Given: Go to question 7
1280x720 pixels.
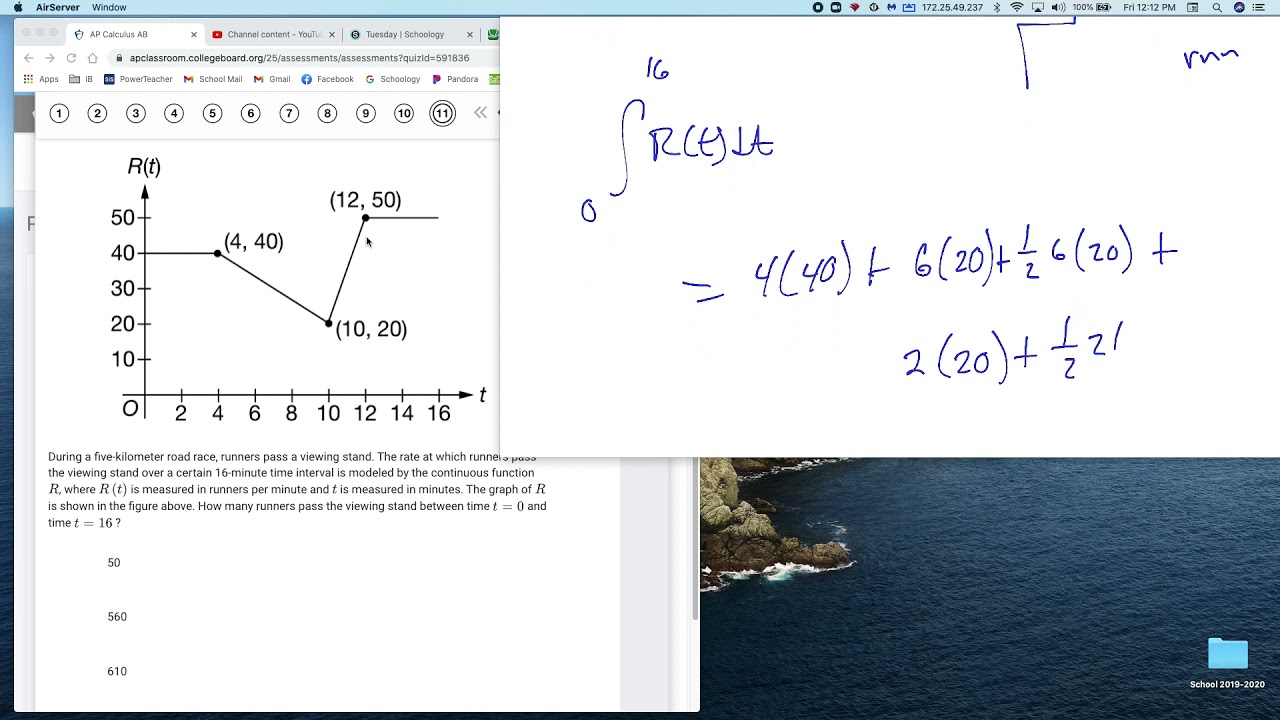Looking at the screenshot, I should pos(289,113).
